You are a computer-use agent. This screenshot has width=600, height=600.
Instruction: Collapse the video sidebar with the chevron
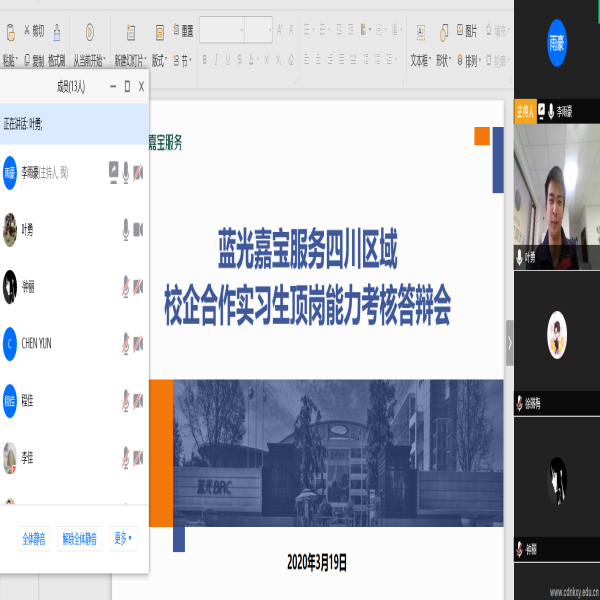coord(509,343)
